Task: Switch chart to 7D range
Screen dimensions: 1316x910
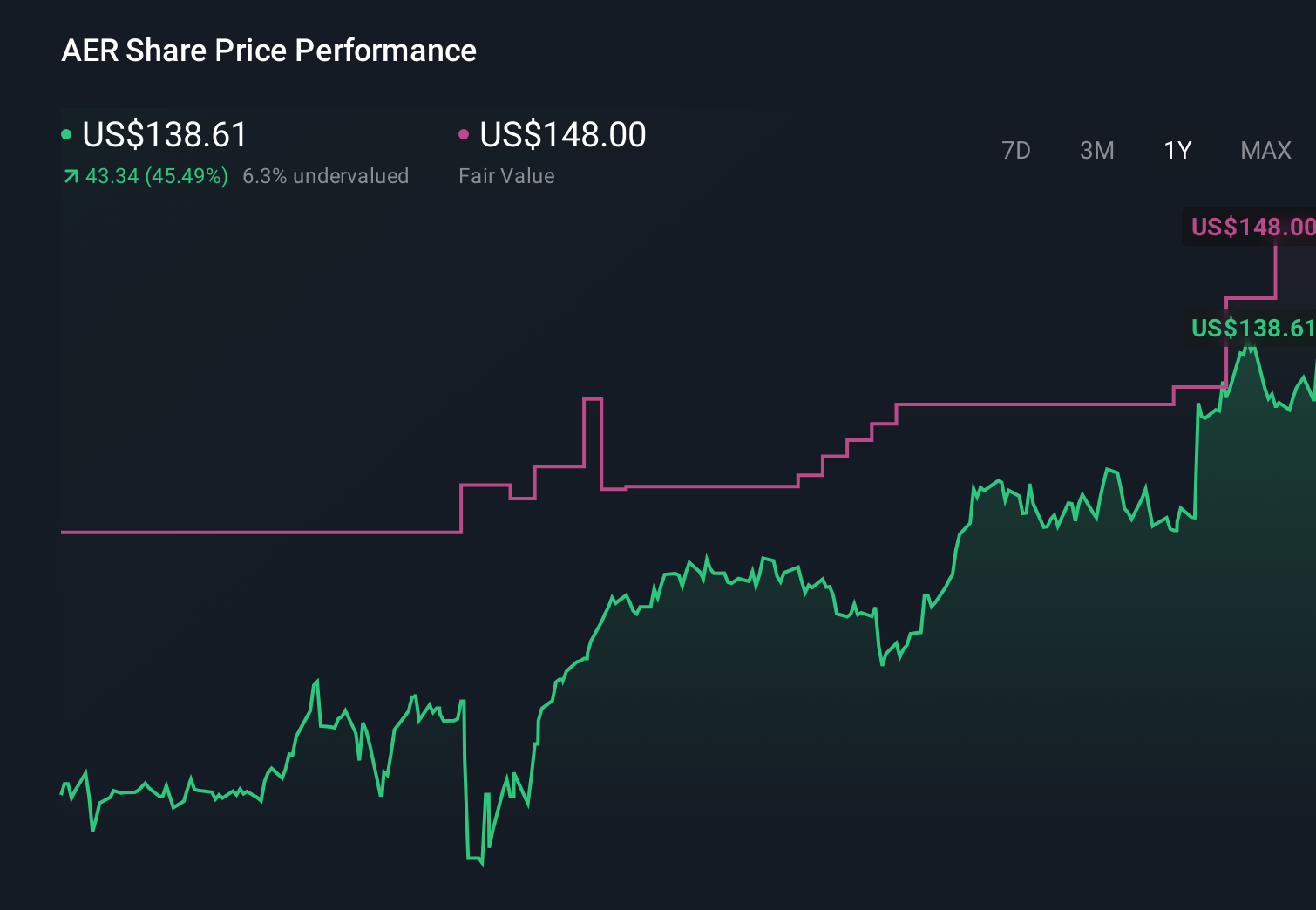Action: pyautogui.click(x=1015, y=151)
